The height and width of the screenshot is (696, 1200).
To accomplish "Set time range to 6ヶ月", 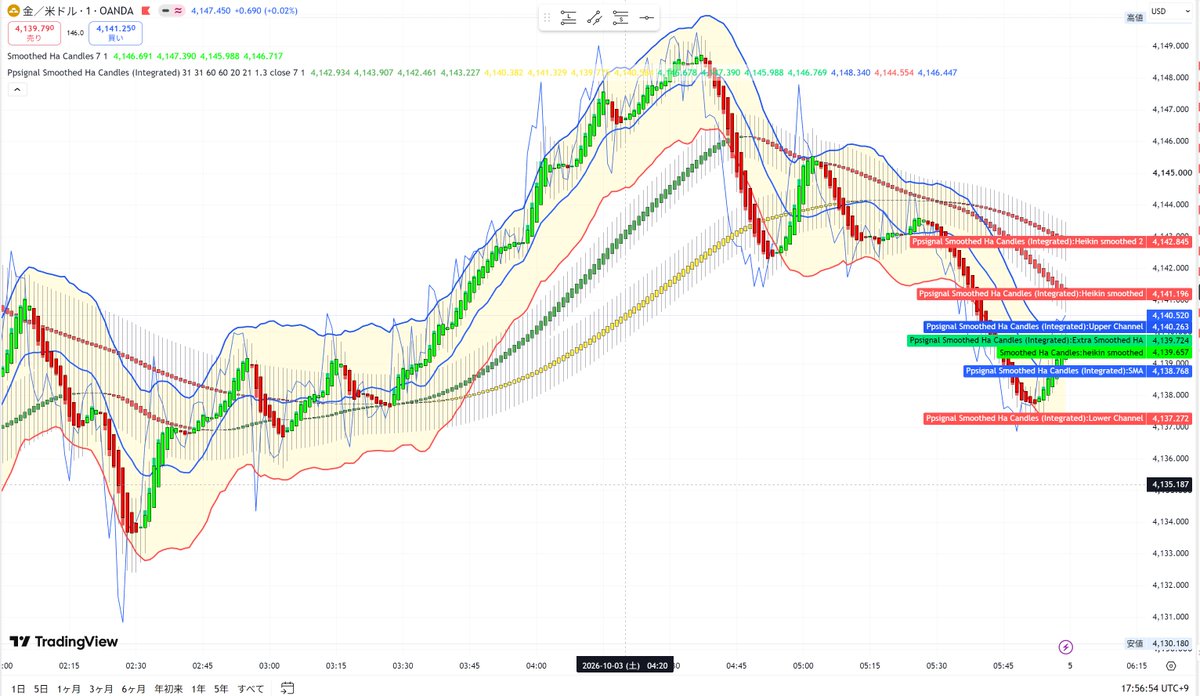I will point(134,688).
